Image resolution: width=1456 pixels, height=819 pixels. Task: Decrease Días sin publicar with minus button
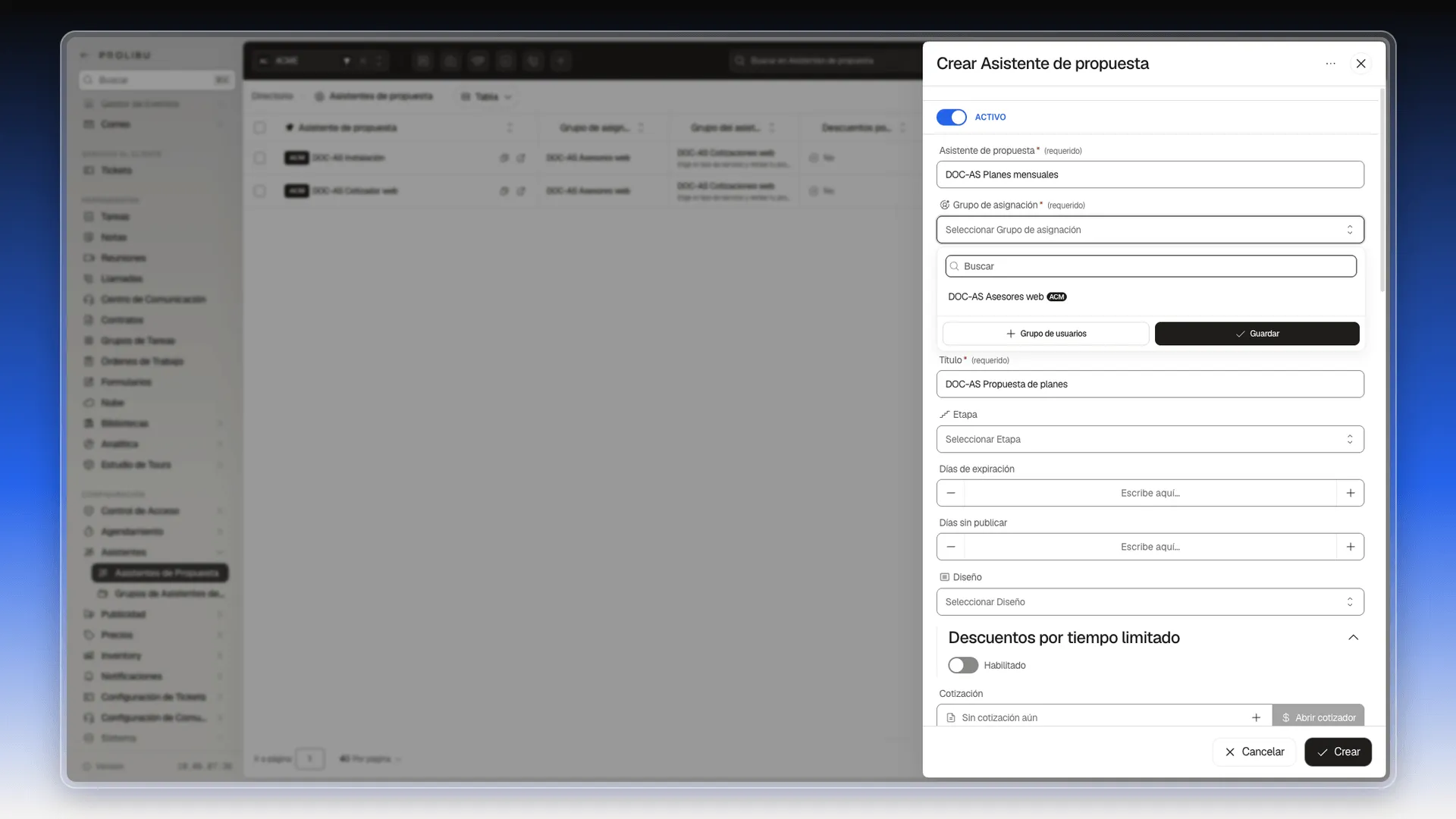click(951, 547)
